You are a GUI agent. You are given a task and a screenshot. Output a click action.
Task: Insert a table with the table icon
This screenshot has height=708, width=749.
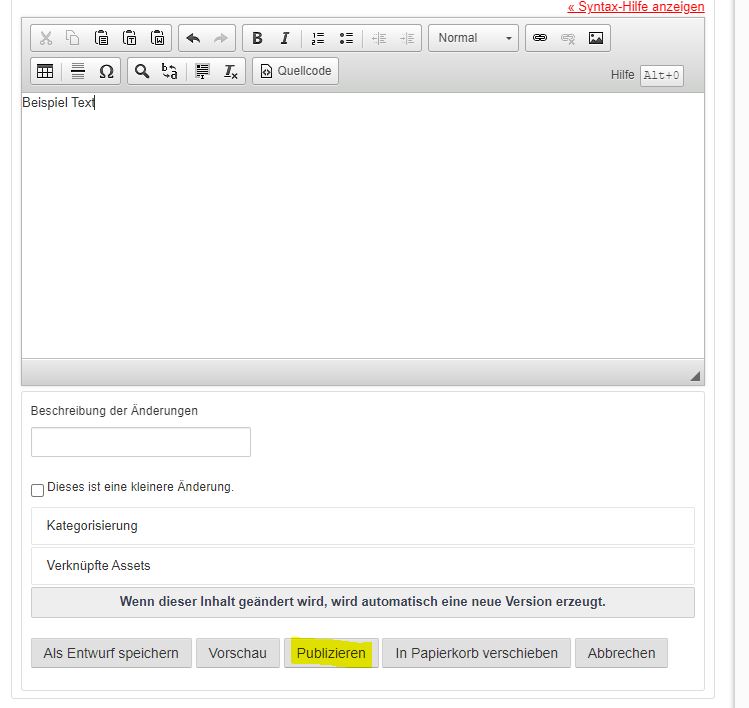click(x=45, y=71)
